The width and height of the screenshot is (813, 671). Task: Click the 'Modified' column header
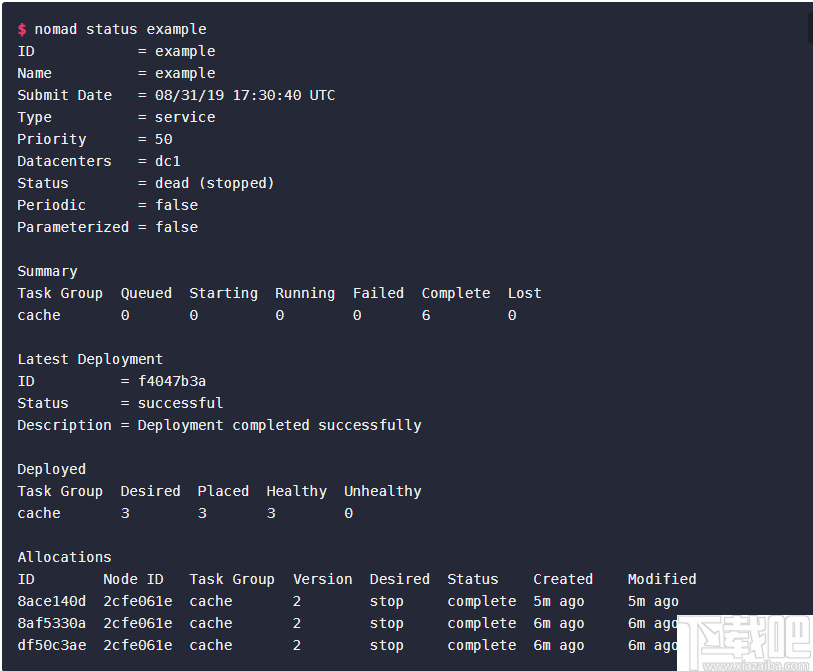tap(662, 579)
